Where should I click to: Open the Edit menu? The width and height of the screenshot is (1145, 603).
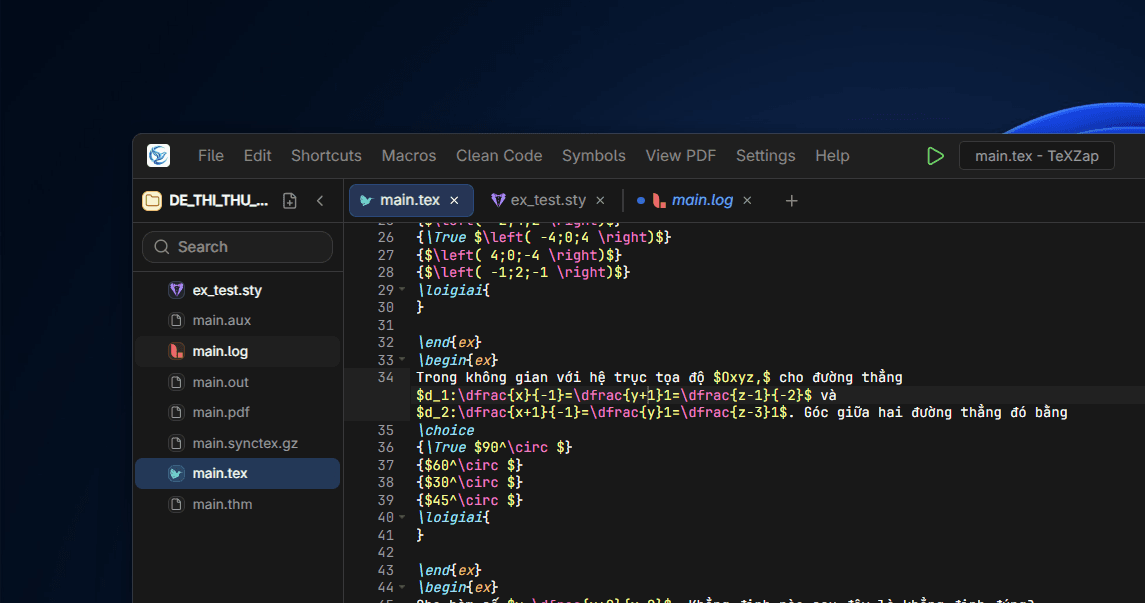pos(257,155)
